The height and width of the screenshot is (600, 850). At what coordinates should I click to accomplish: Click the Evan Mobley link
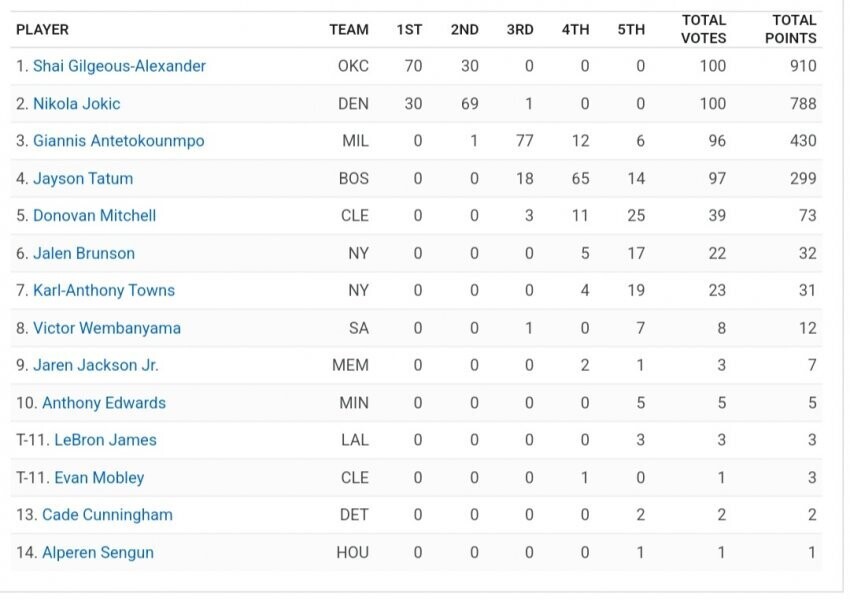[x=99, y=478]
